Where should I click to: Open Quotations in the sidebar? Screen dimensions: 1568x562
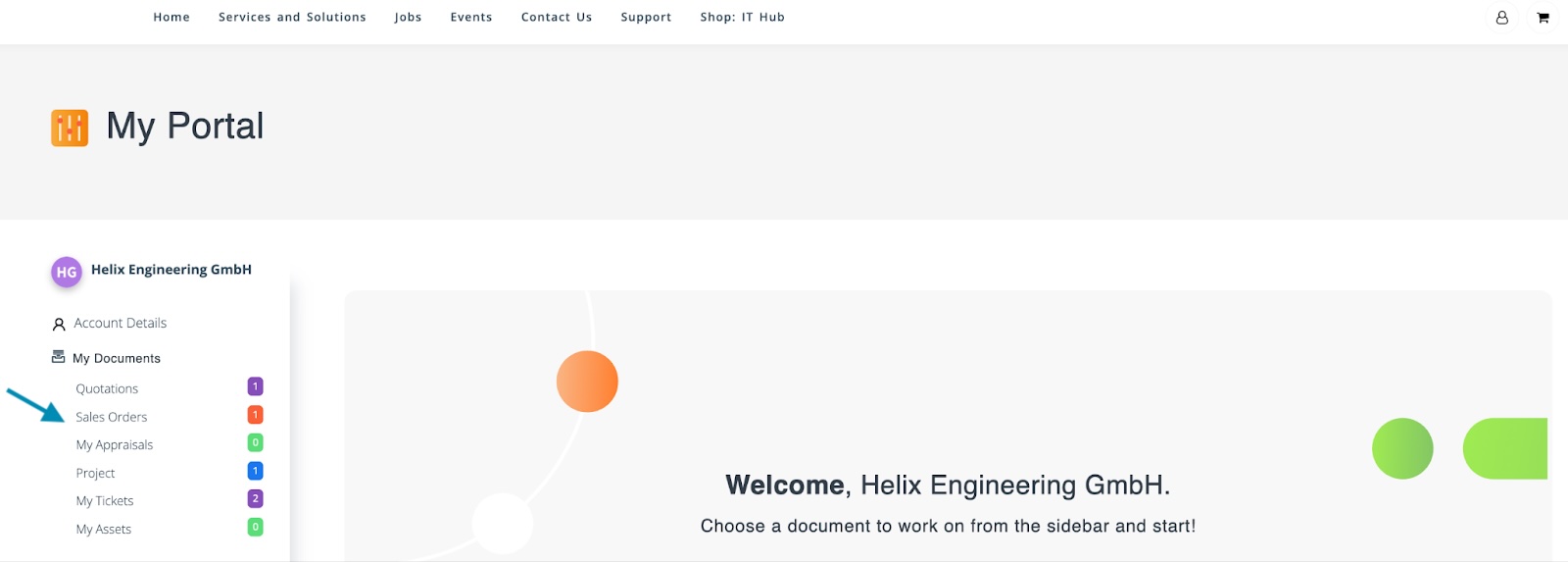(107, 389)
